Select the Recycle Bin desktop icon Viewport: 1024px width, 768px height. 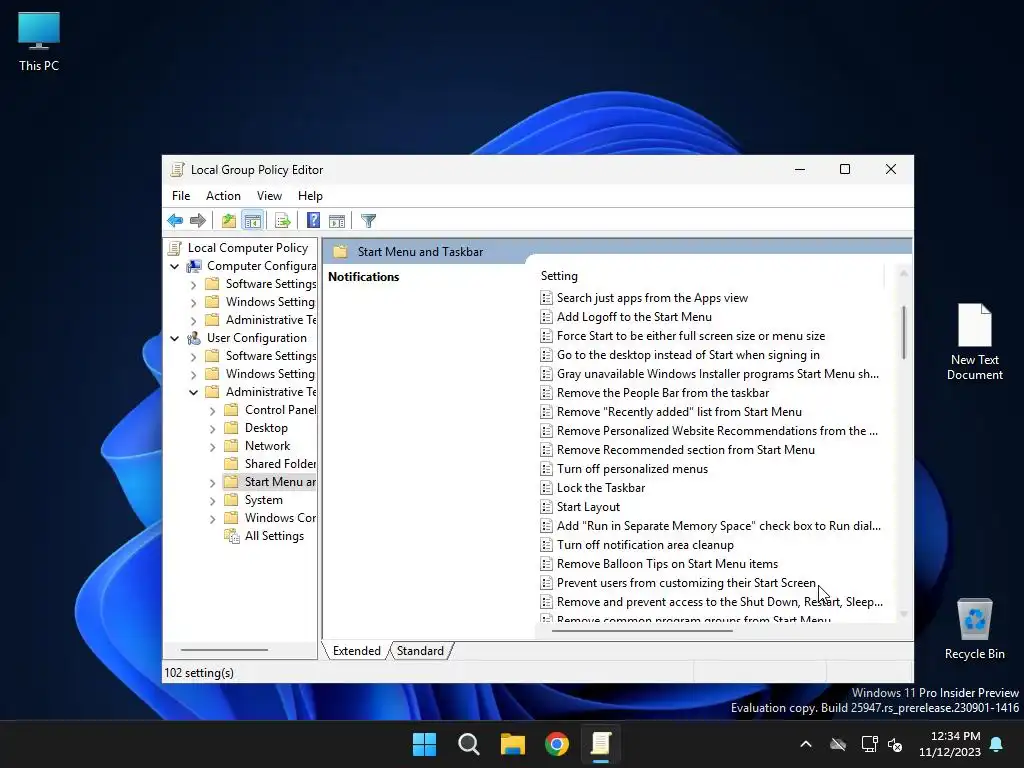pos(974,629)
